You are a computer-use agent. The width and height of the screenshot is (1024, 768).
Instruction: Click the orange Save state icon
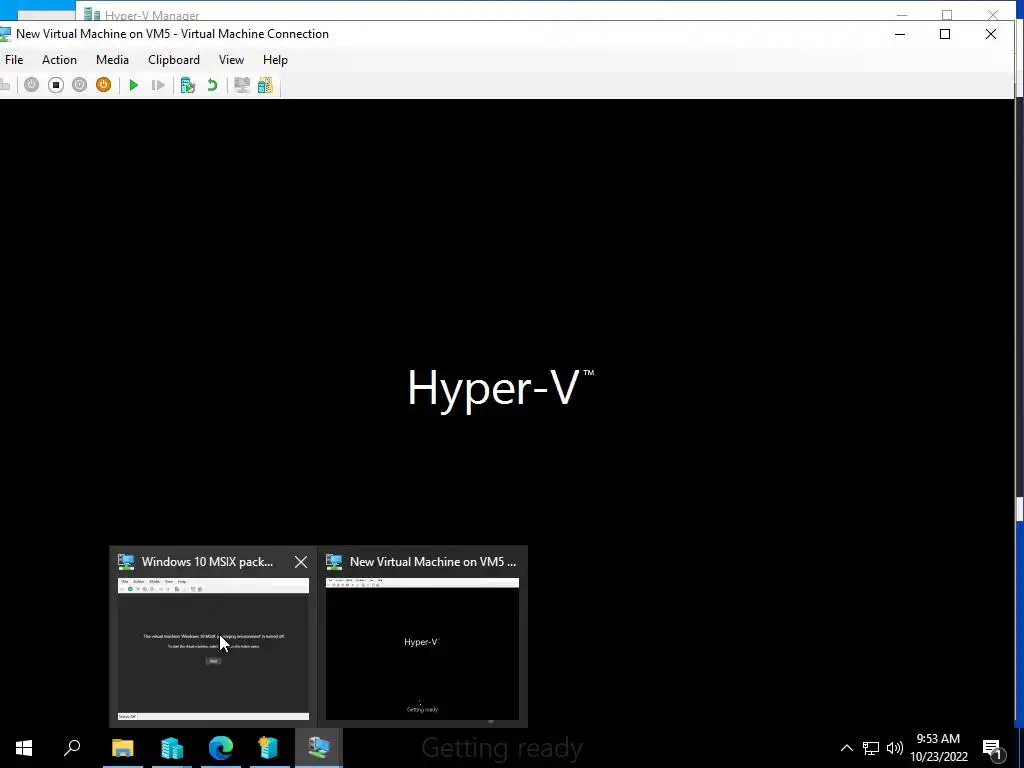103,85
